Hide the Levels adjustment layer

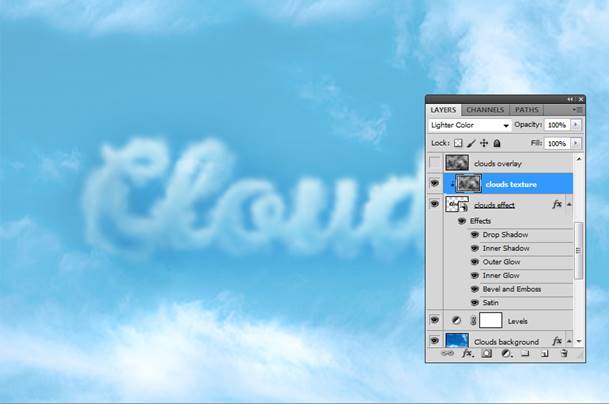(x=435, y=320)
